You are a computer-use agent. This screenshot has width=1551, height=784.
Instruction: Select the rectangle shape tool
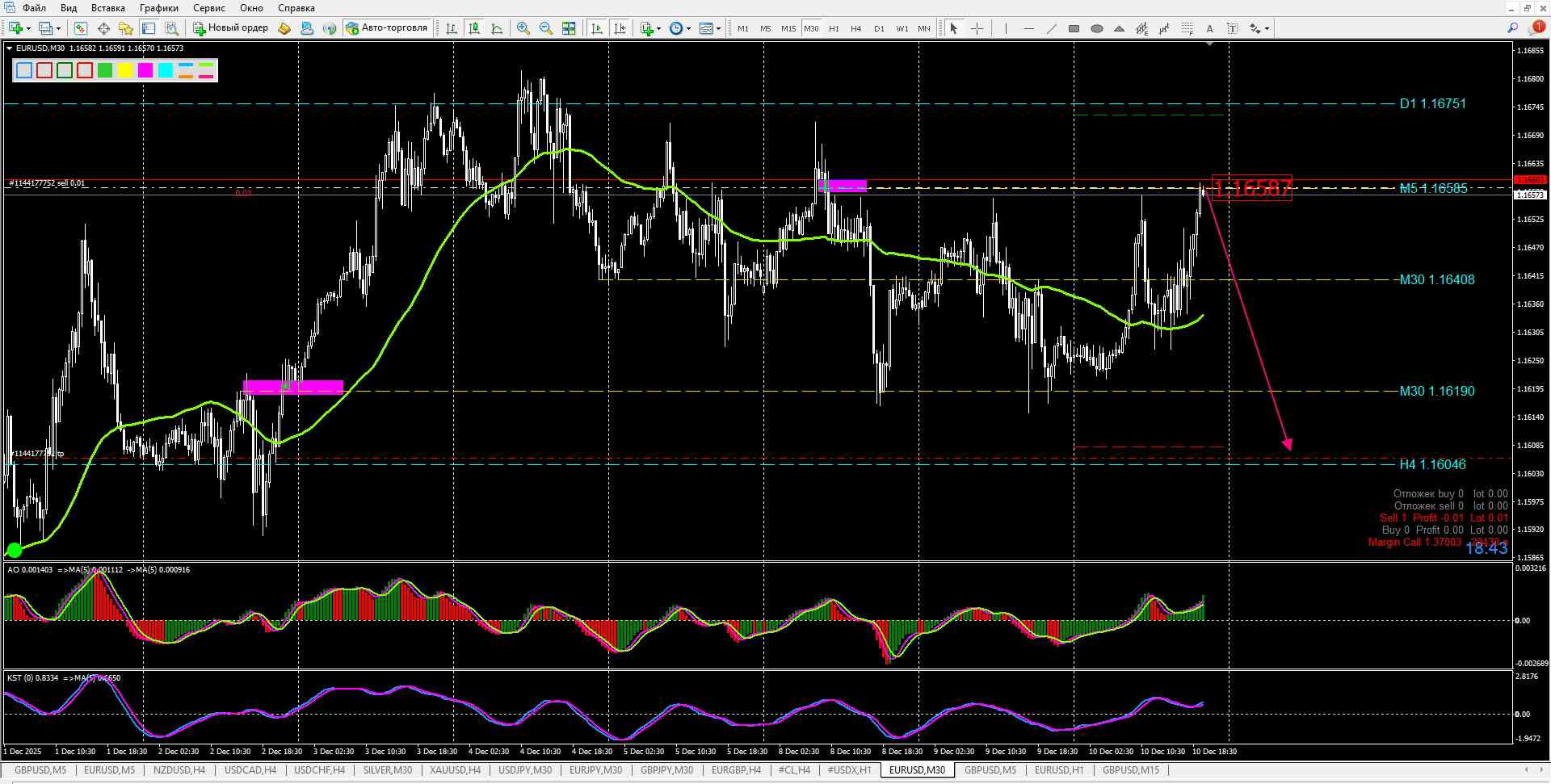(1074, 28)
